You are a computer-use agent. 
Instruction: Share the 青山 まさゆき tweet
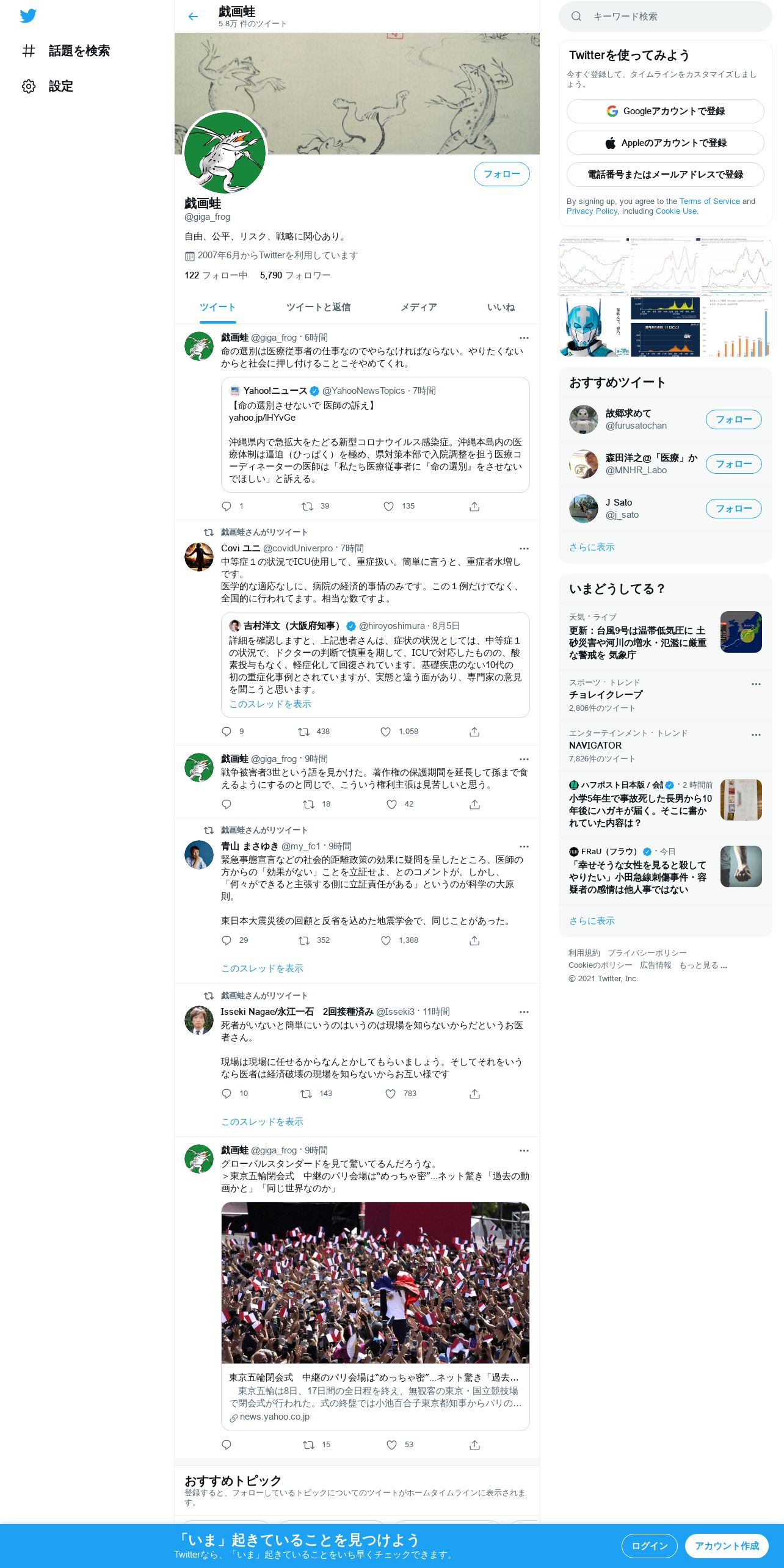(x=474, y=940)
